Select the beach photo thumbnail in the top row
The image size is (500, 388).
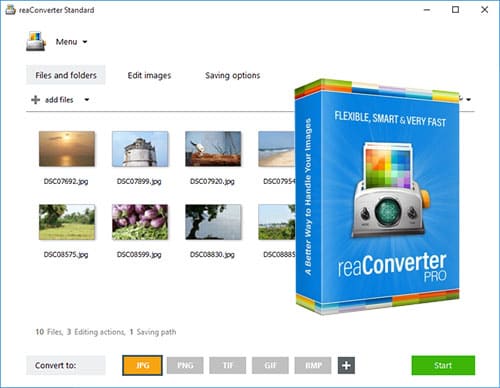tap(277, 149)
